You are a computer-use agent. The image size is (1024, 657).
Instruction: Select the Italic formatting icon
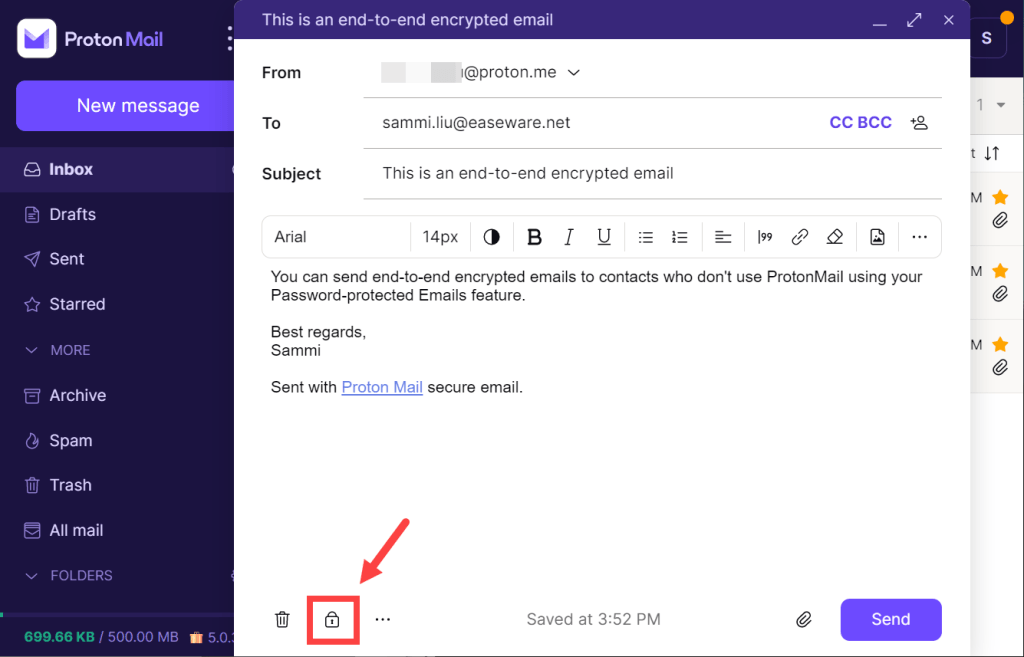click(x=568, y=237)
